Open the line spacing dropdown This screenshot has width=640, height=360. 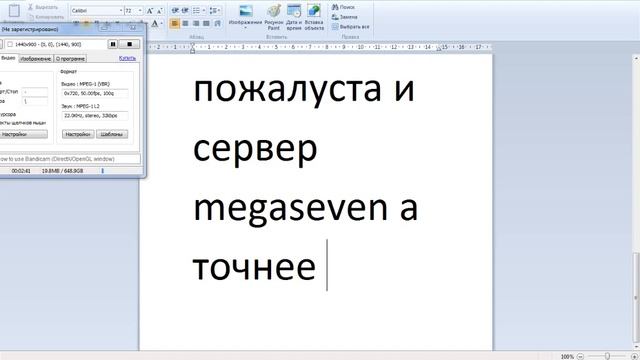215,11
